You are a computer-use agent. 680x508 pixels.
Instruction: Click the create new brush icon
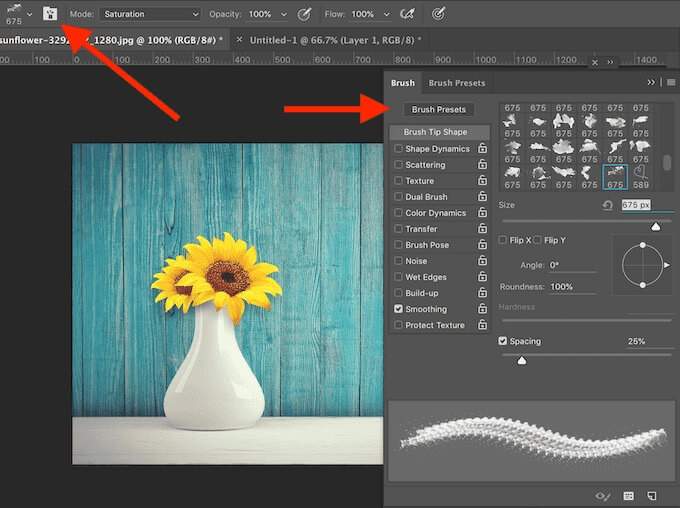[651, 495]
